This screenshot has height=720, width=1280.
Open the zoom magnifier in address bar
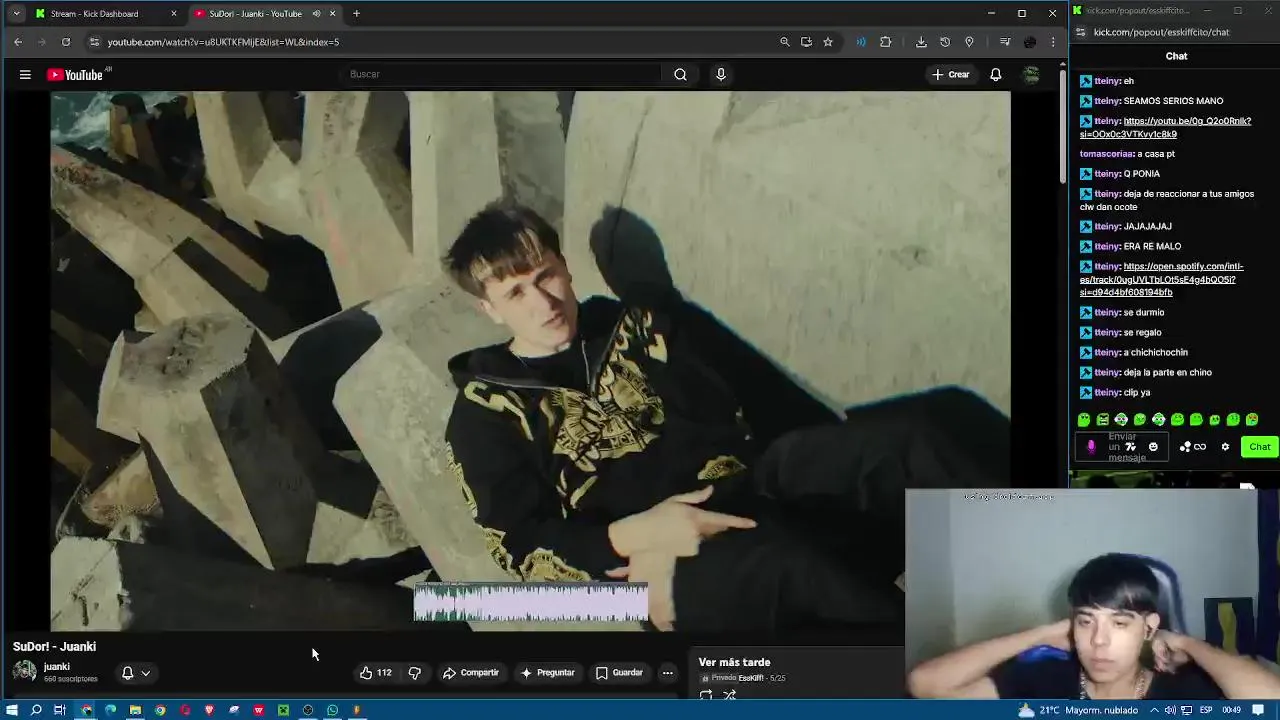785,42
